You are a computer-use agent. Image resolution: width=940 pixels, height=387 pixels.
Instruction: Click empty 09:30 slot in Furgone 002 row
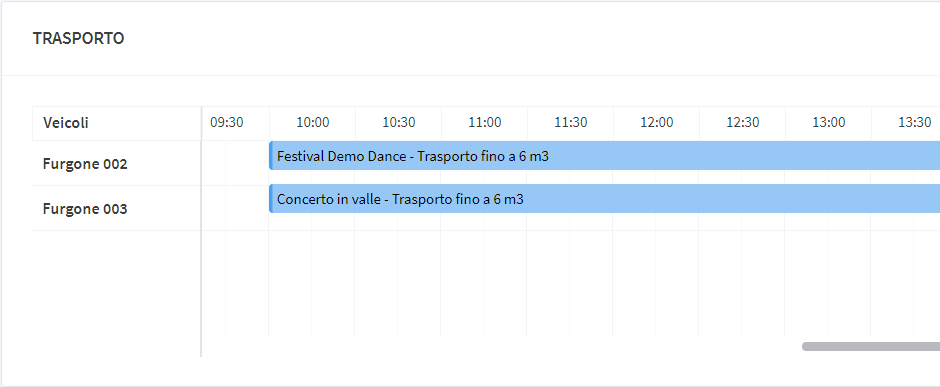236,164
